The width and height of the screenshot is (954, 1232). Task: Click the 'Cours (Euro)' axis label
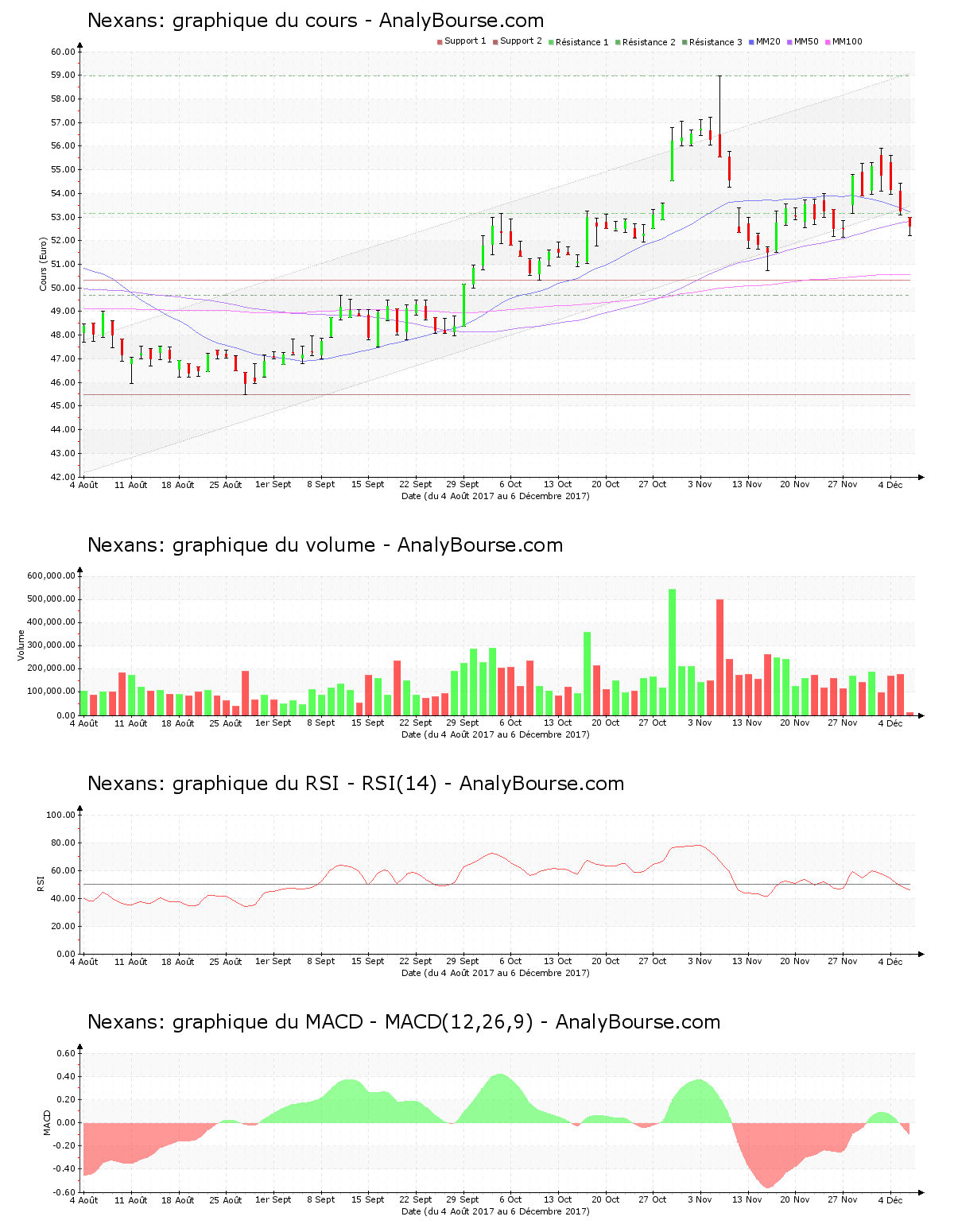tap(44, 265)
